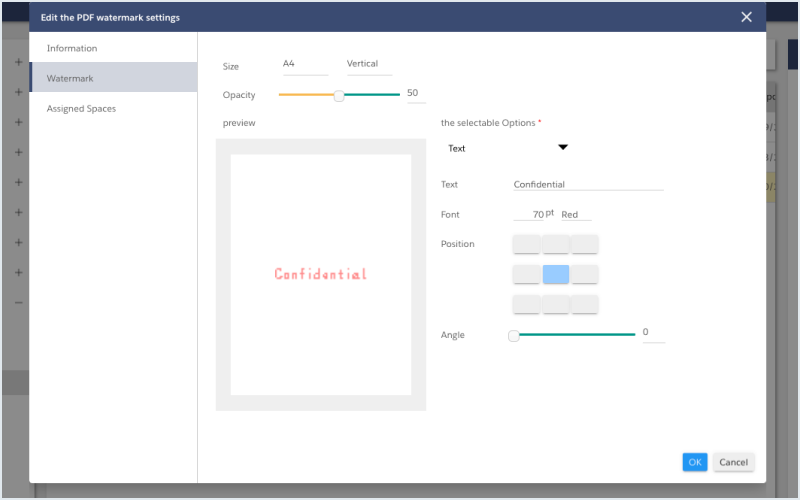Image resolution: width=800 pixels, height=500 pixels.
Task: Click the Opacity slider handle
Action: pos(339,95)
